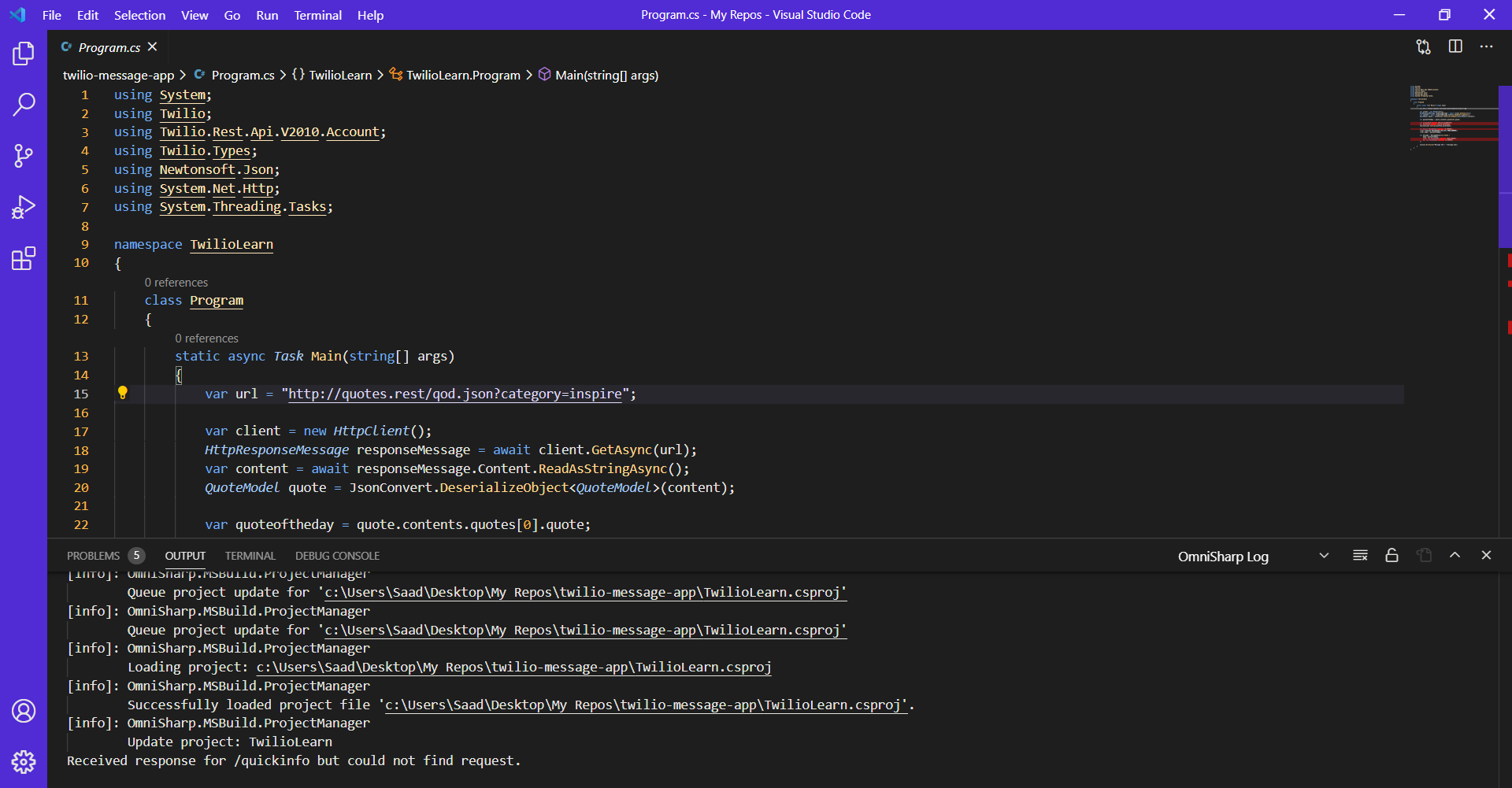Select the Program.cs editor tab

tap(109, 47)
